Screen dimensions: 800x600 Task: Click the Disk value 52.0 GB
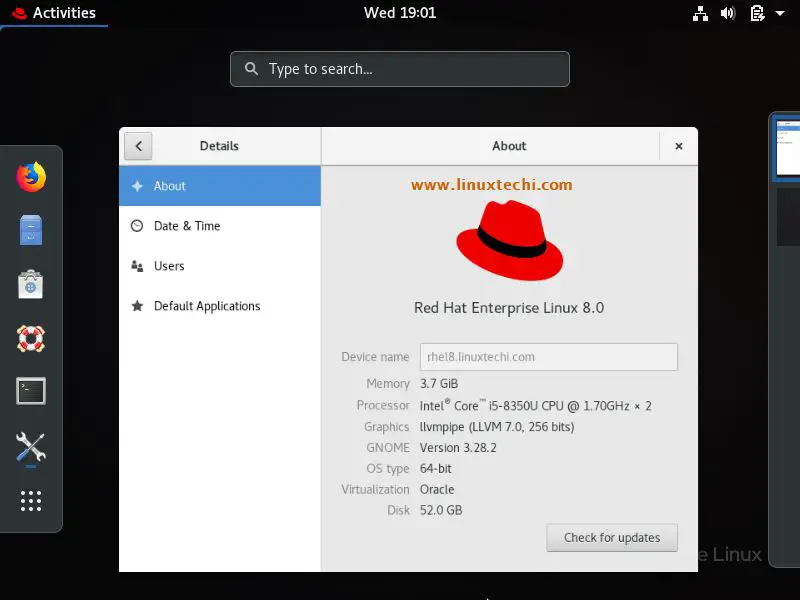point(441,510)
